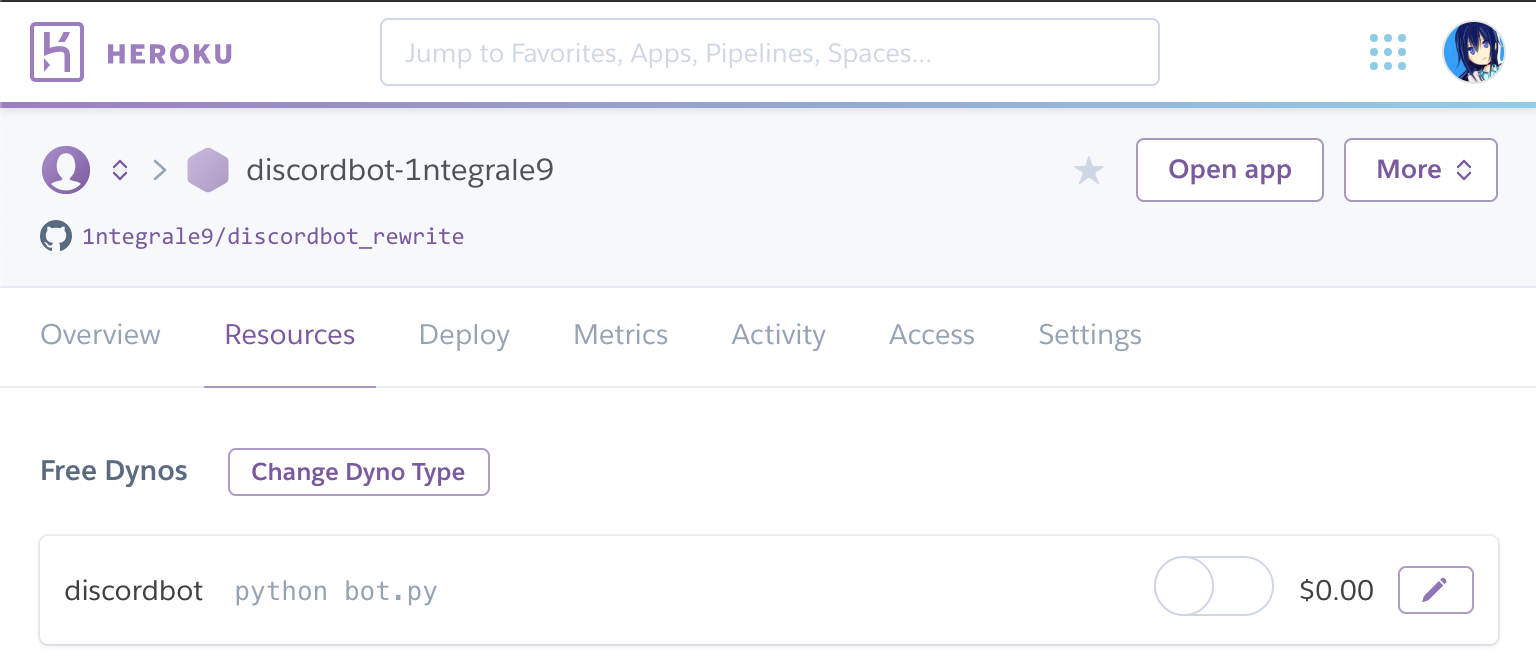This screenshot has width=1536, height=658.
Task: Go to the Deploy tab
Action: [464, 335]
